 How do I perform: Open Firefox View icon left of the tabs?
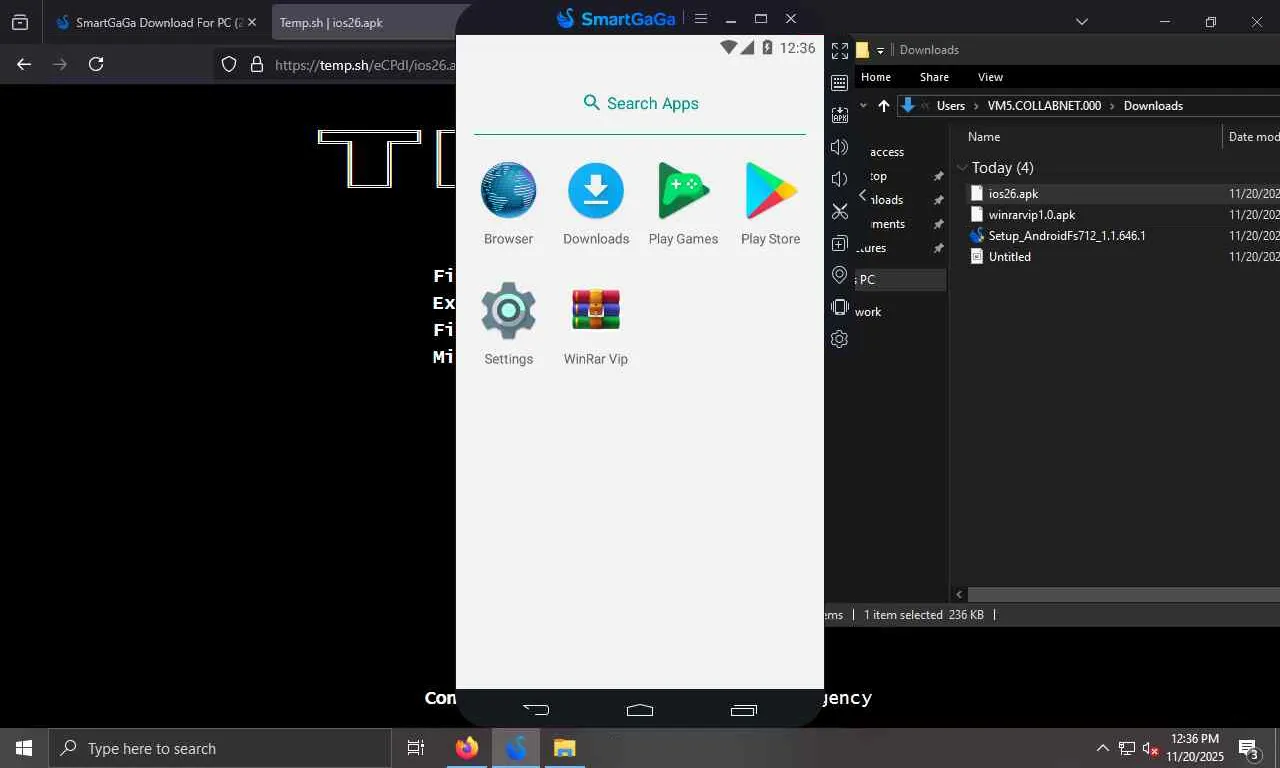[x=20, y=22]
